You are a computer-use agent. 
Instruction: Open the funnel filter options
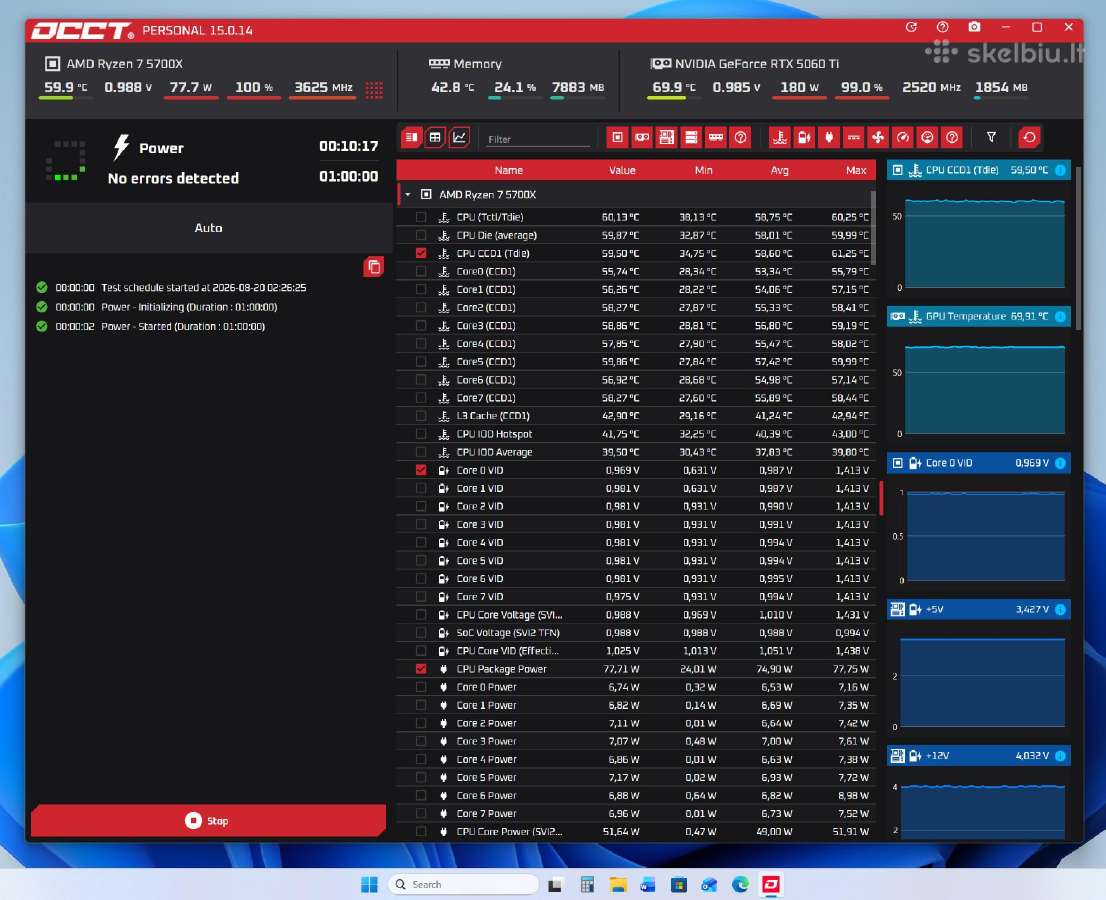(991, 138)
